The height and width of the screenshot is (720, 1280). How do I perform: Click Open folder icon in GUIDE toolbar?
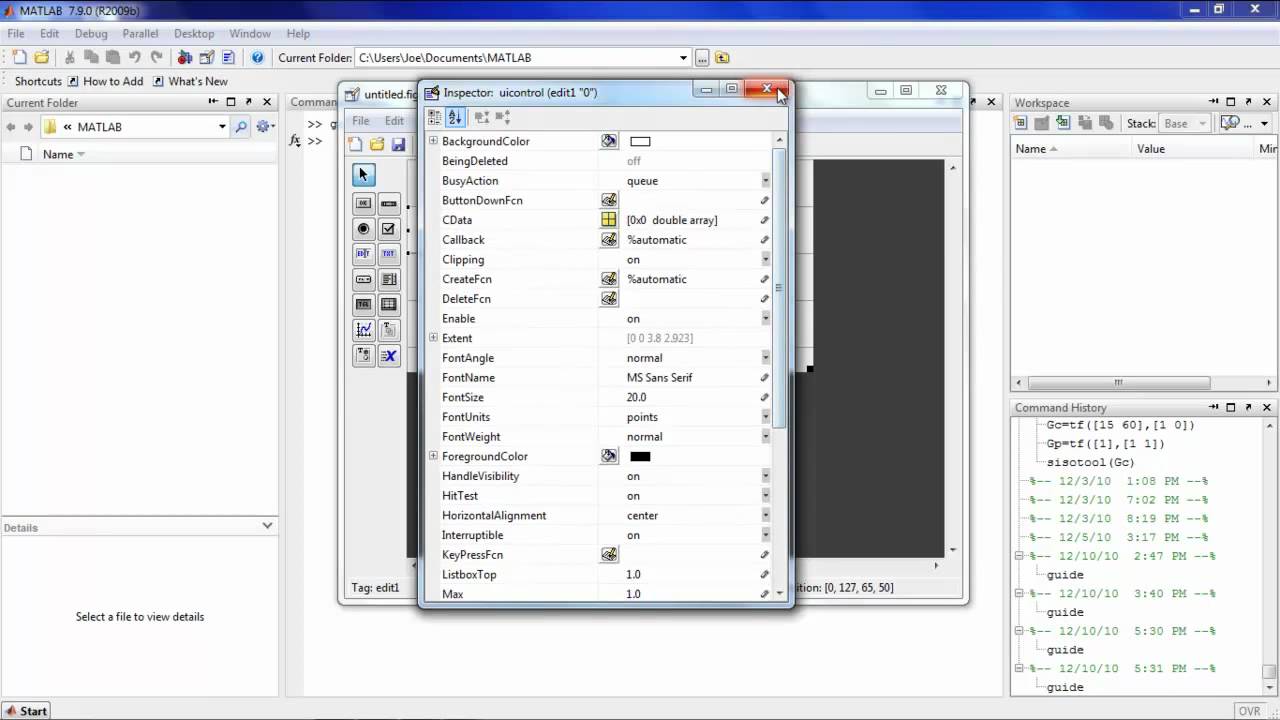(x=377, y=145)
